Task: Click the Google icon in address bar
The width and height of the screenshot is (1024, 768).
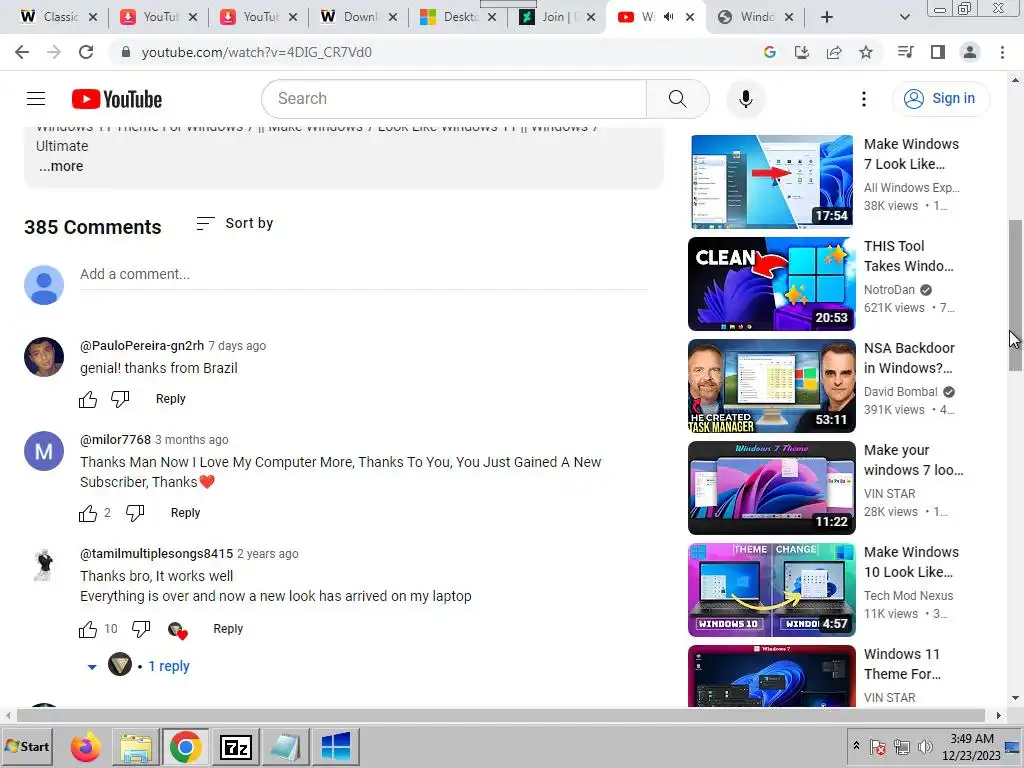Action: (x=769, y=52)
